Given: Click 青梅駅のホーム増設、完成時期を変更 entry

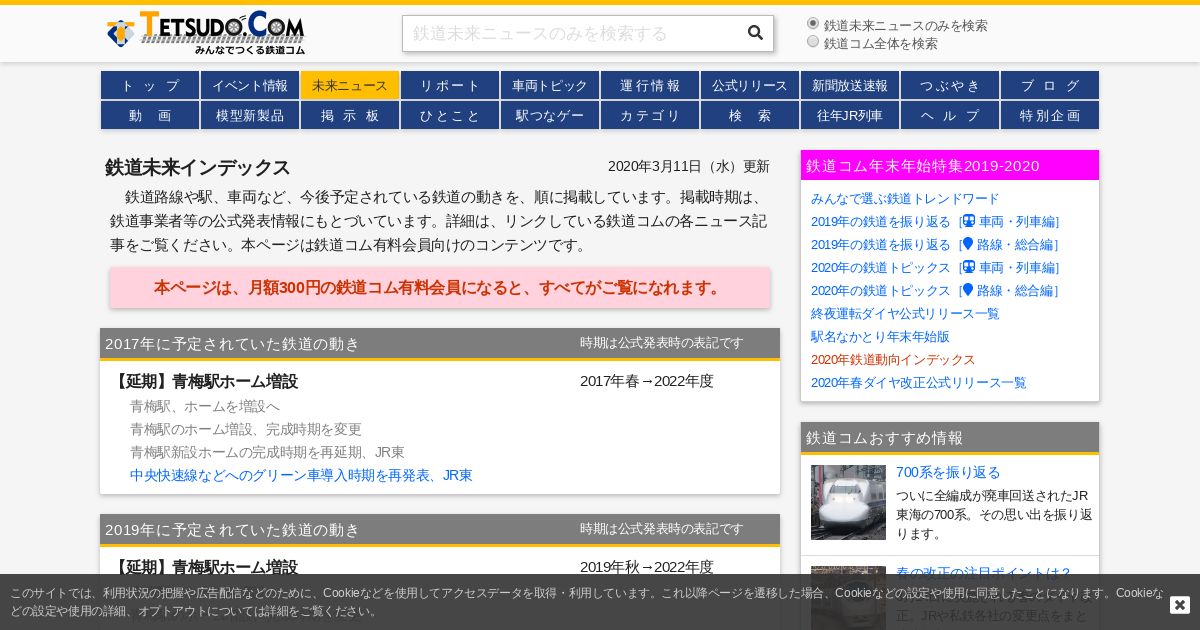Looking at the screenshot, I should coord(246,429).
